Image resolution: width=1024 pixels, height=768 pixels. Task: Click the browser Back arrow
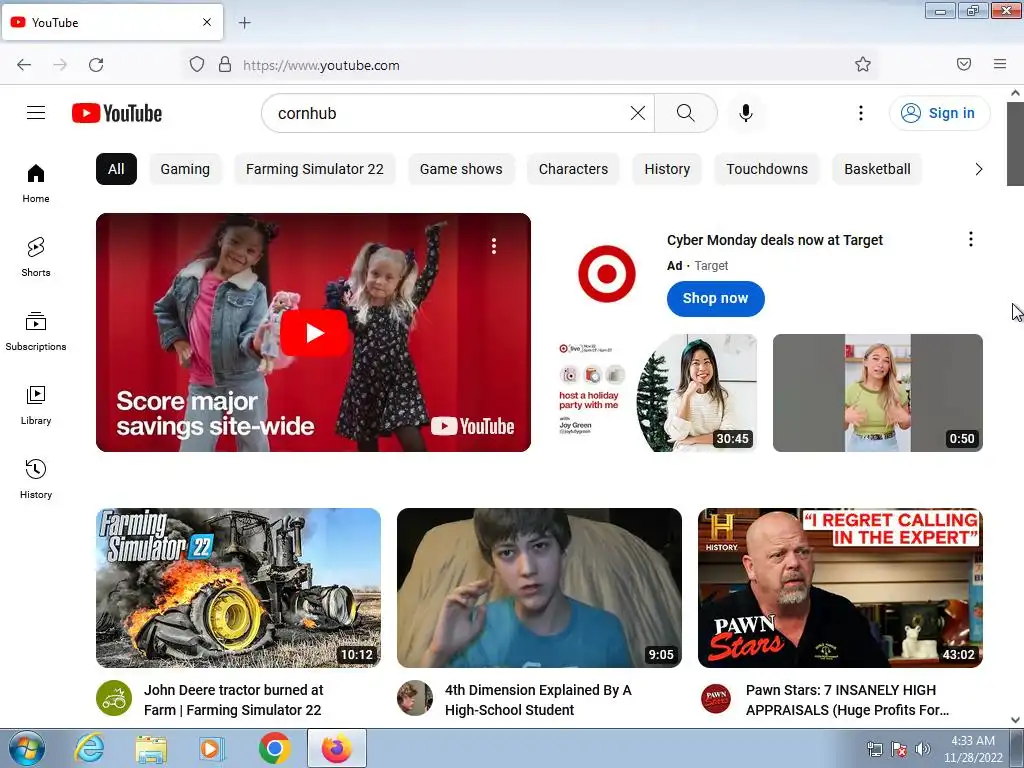(24, 65)
